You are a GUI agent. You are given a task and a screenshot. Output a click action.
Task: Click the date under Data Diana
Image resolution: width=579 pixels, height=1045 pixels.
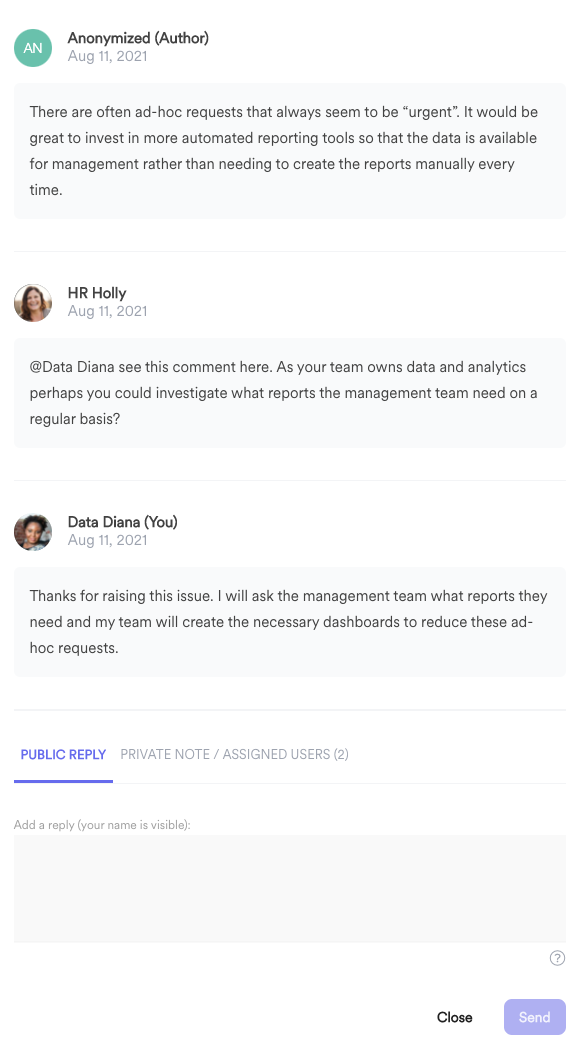(107, 540)
